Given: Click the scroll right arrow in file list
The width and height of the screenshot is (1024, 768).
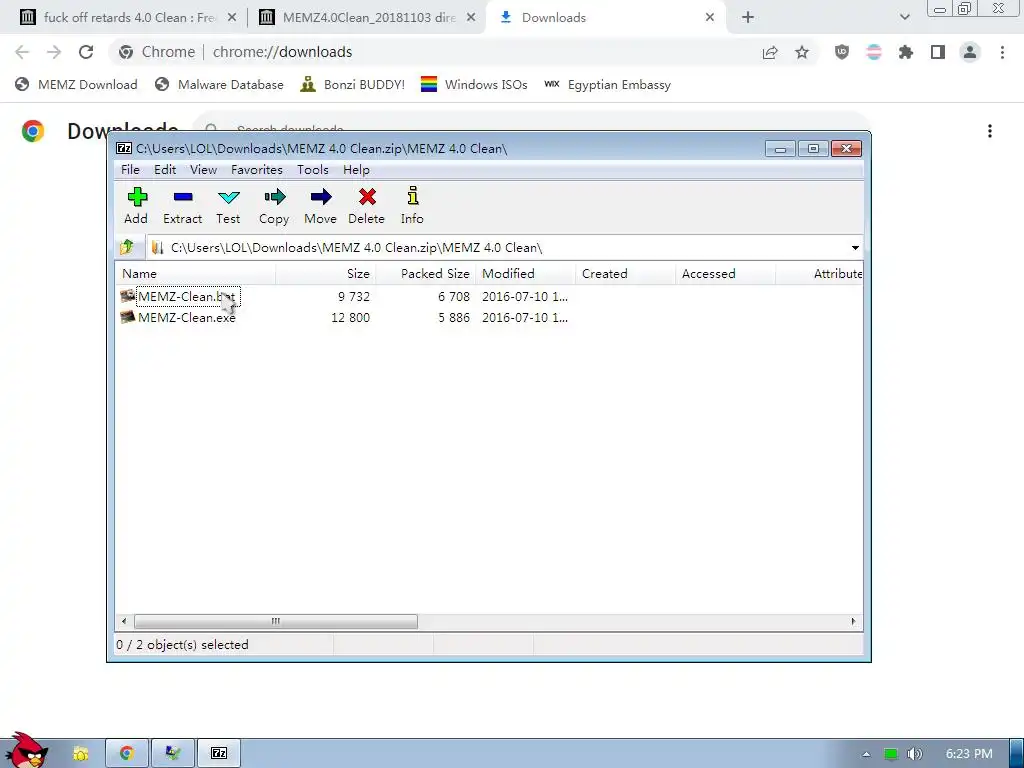Looking at the screenshot, I should point(853,621).
